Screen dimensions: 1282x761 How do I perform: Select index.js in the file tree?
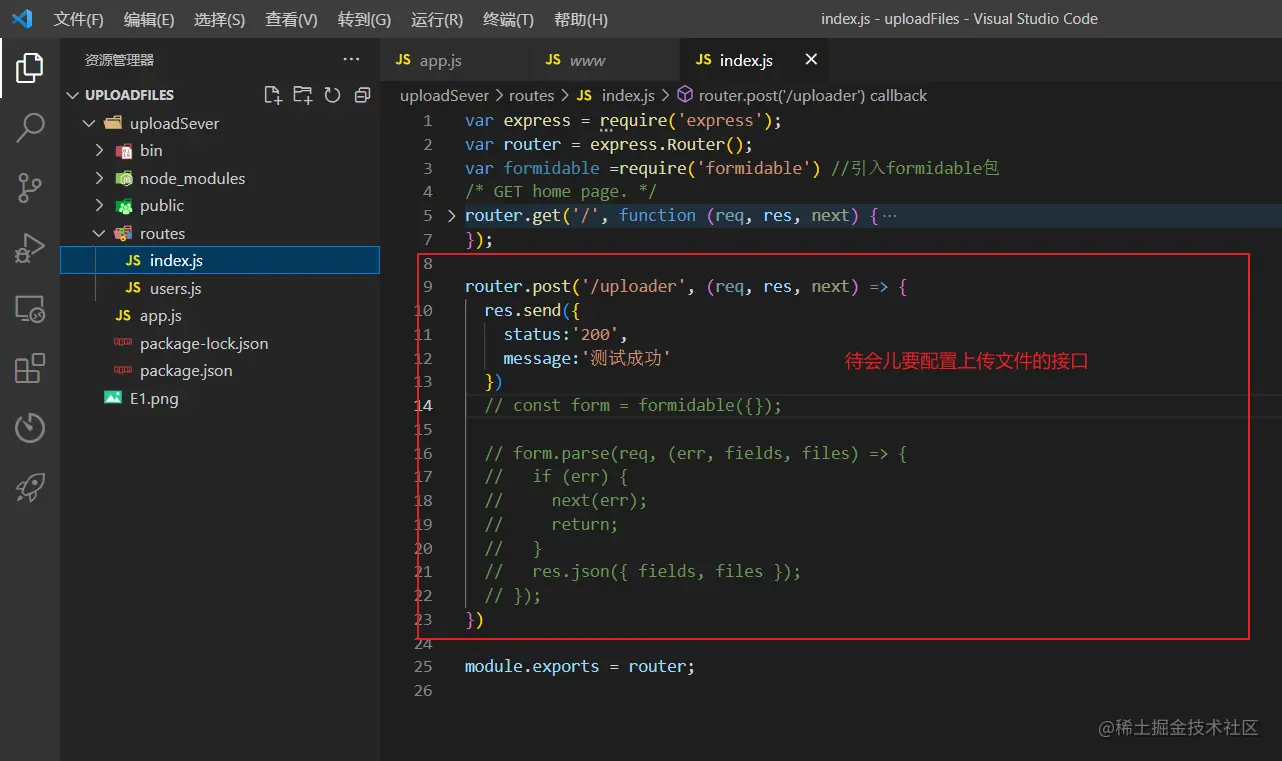point(220,260)
